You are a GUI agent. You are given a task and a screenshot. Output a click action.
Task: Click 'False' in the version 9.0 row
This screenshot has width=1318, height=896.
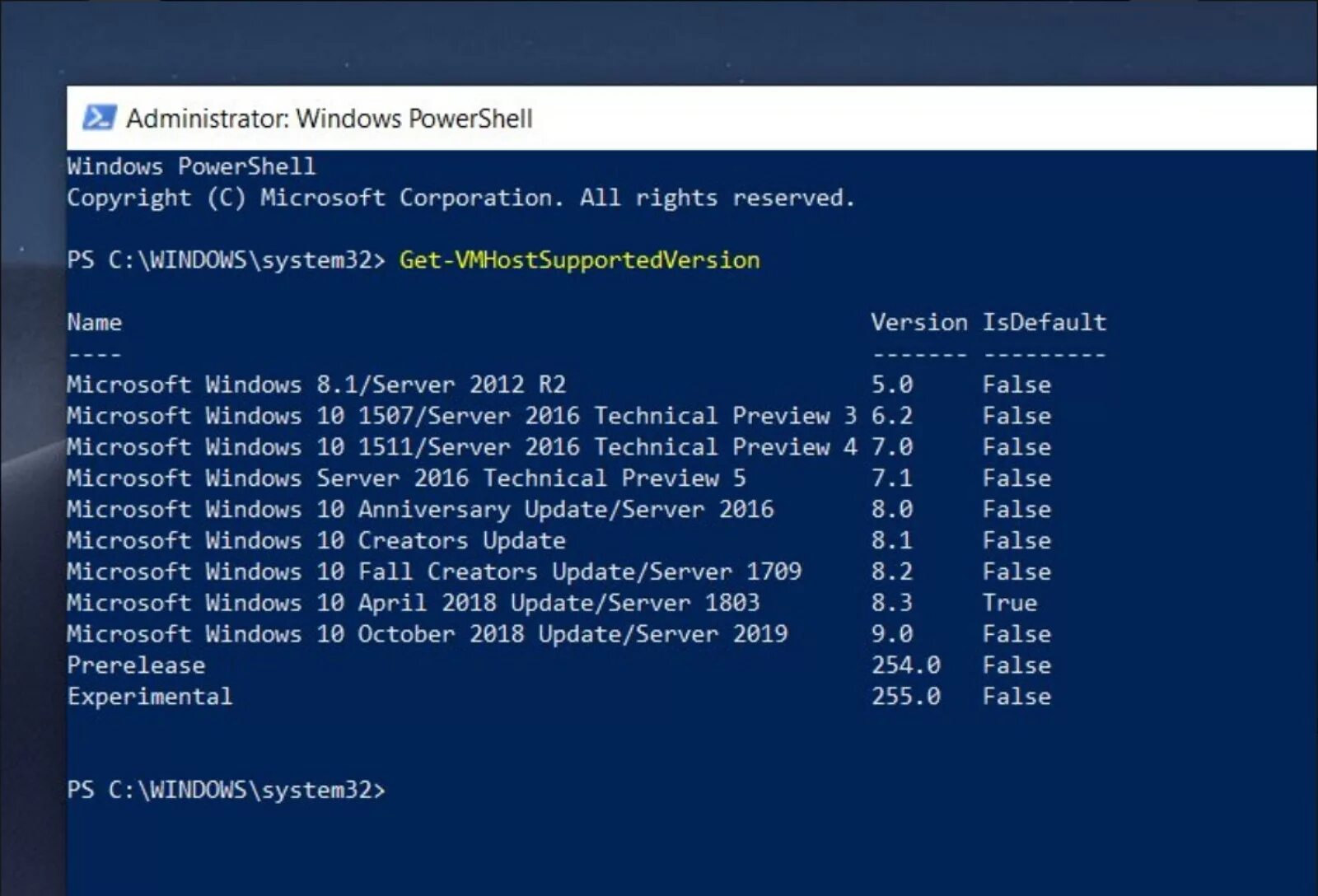tap(1017, 634)
